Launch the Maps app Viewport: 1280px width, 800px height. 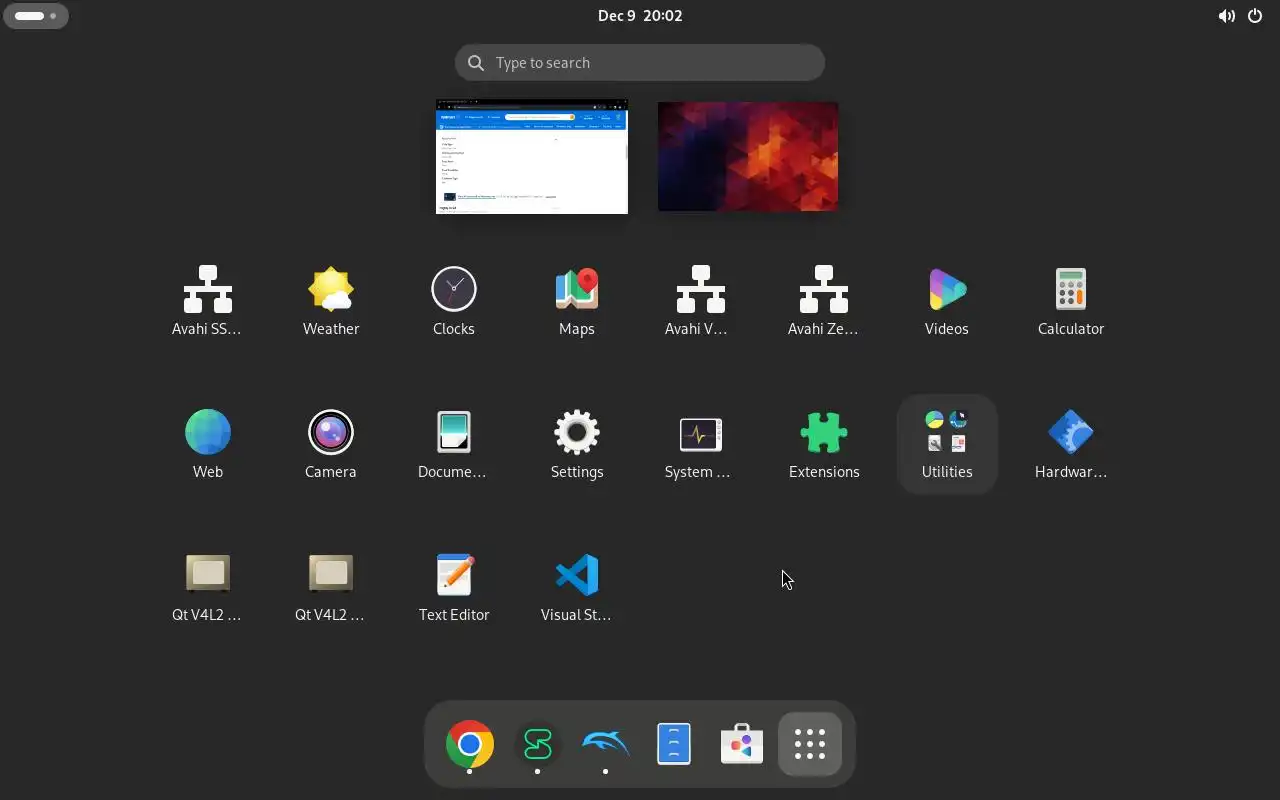[x=577, y=300]
